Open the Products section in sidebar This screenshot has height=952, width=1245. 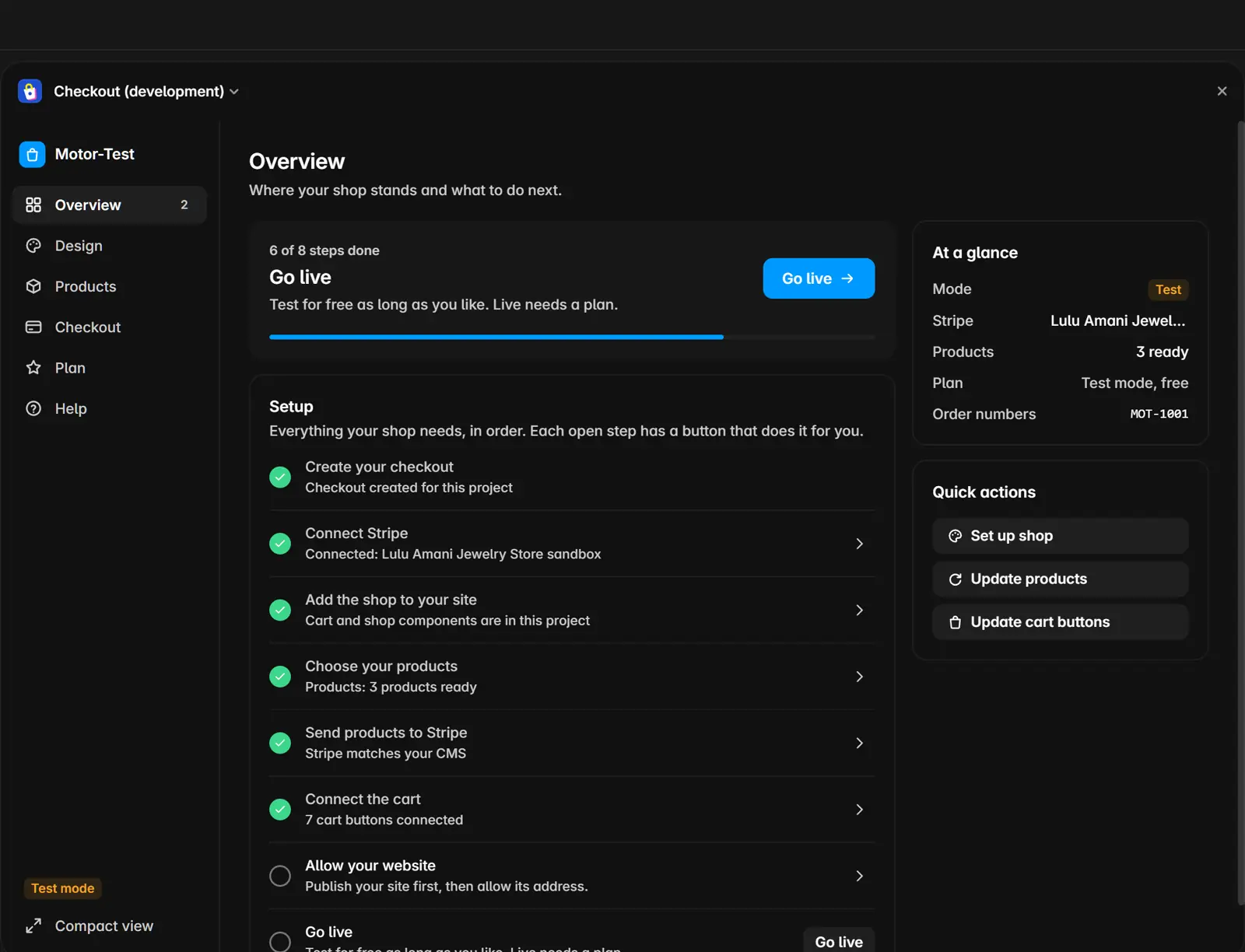click(110, 286)
